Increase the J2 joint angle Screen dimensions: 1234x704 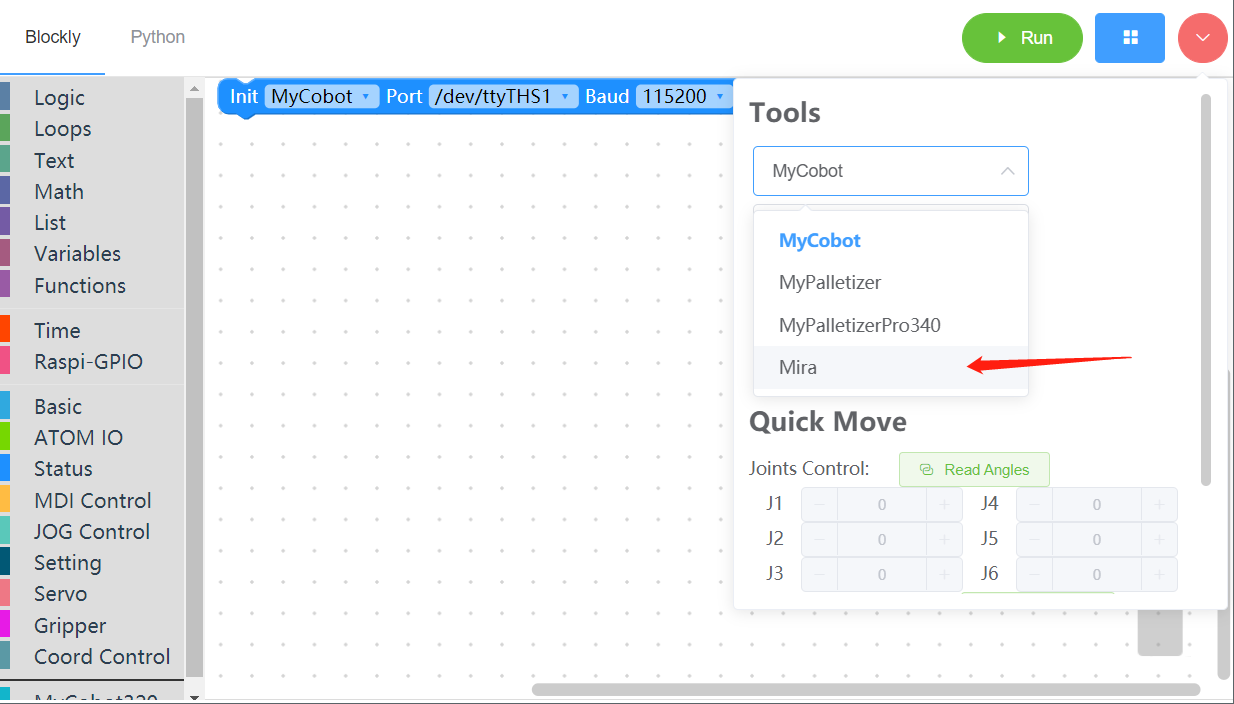pos(944,539)
